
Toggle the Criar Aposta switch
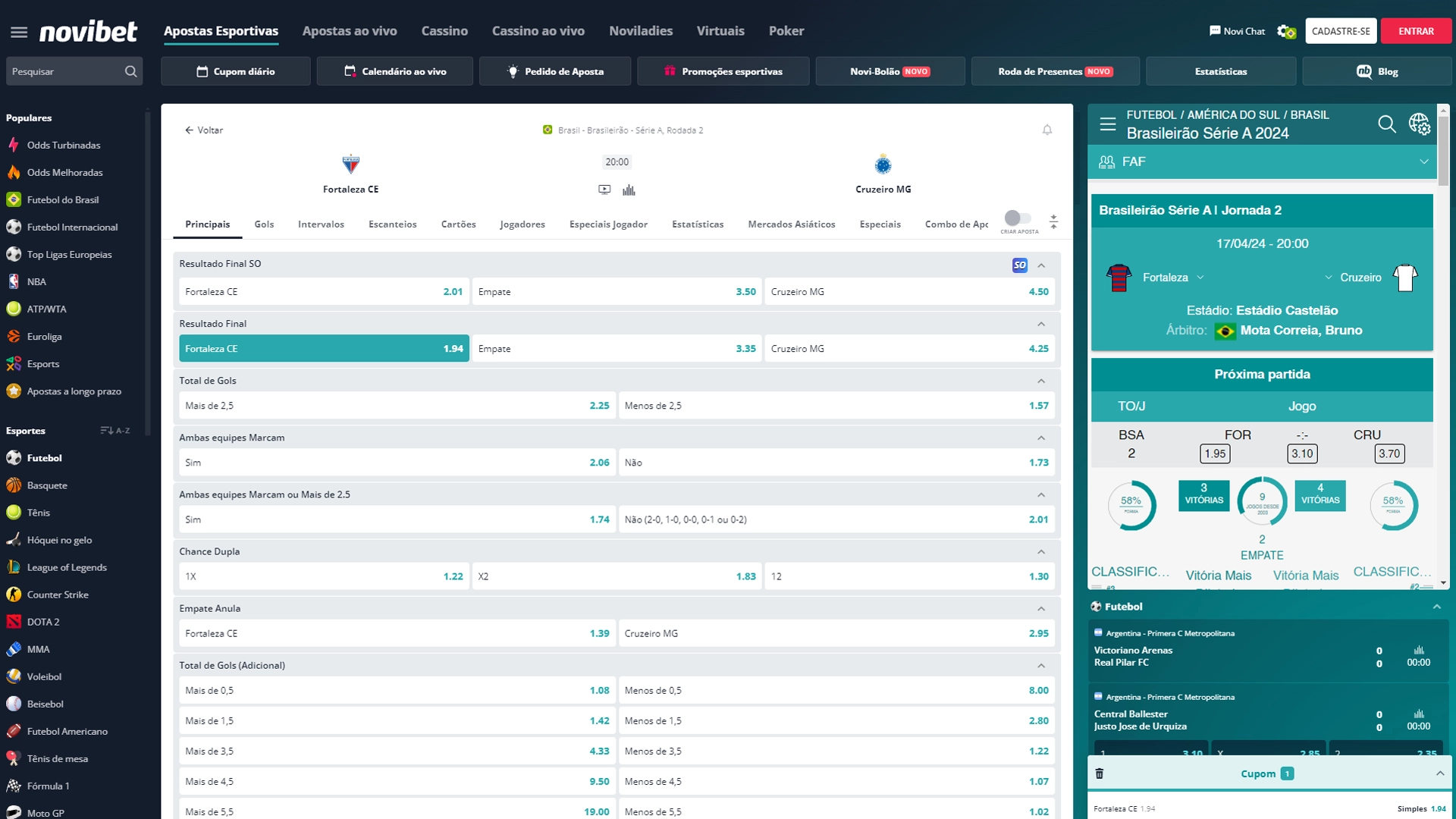1018,218
